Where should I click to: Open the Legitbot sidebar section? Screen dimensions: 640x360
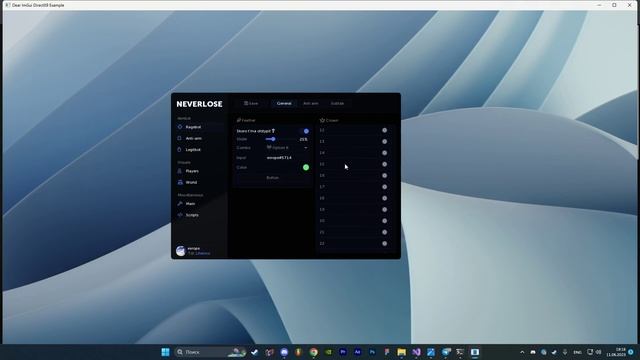tap(199, 150)
